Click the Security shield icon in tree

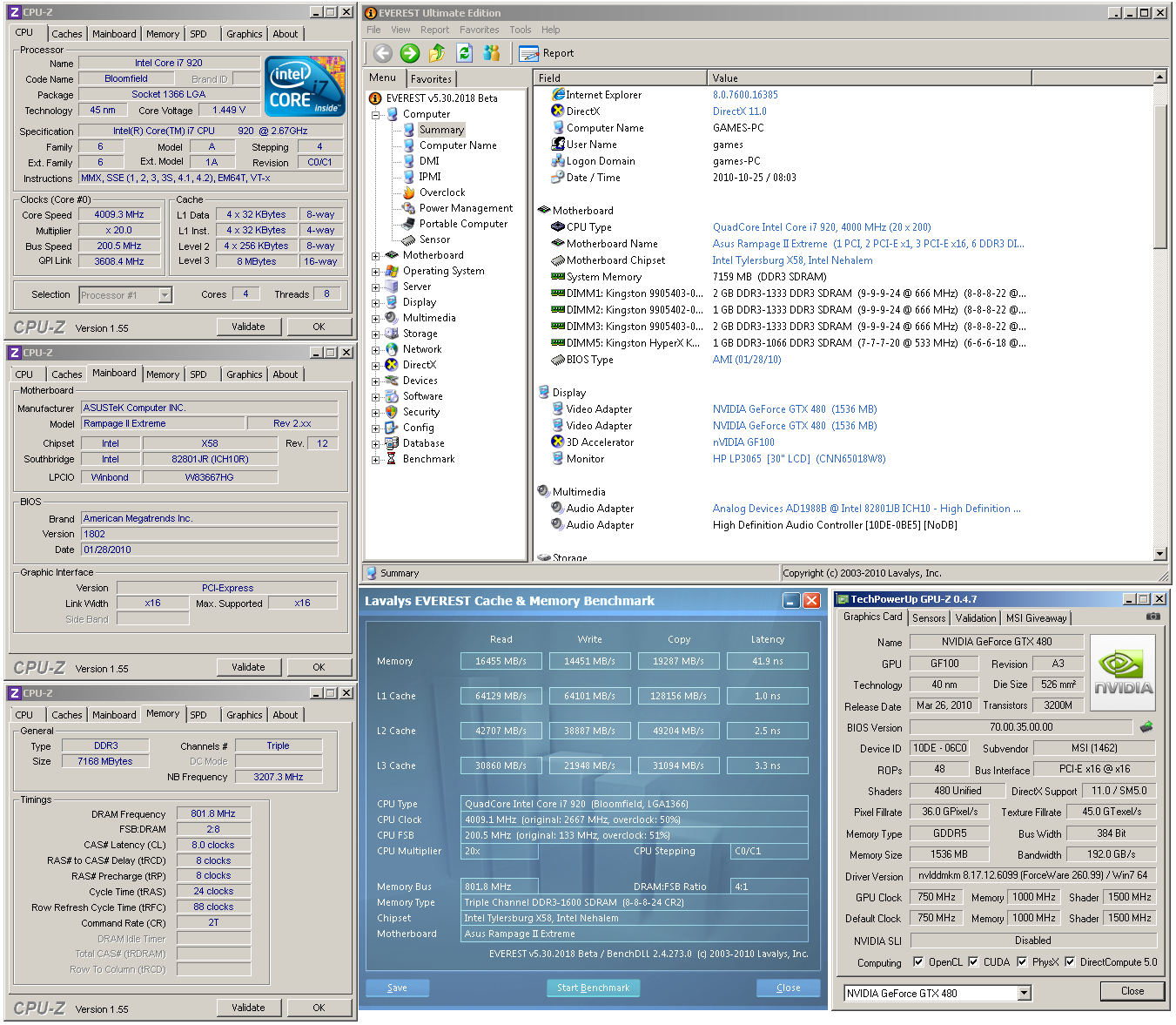click(x=392, y=412)
